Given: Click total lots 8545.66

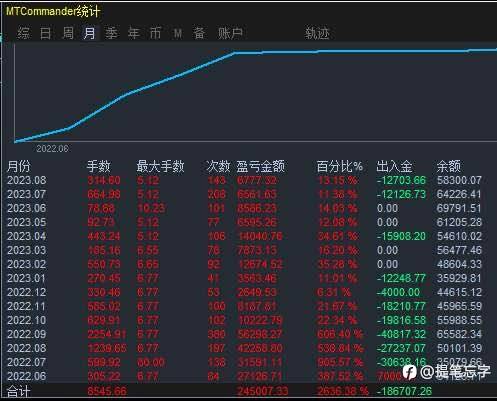Looking at the screenshot, I should [x=107, y=391].
